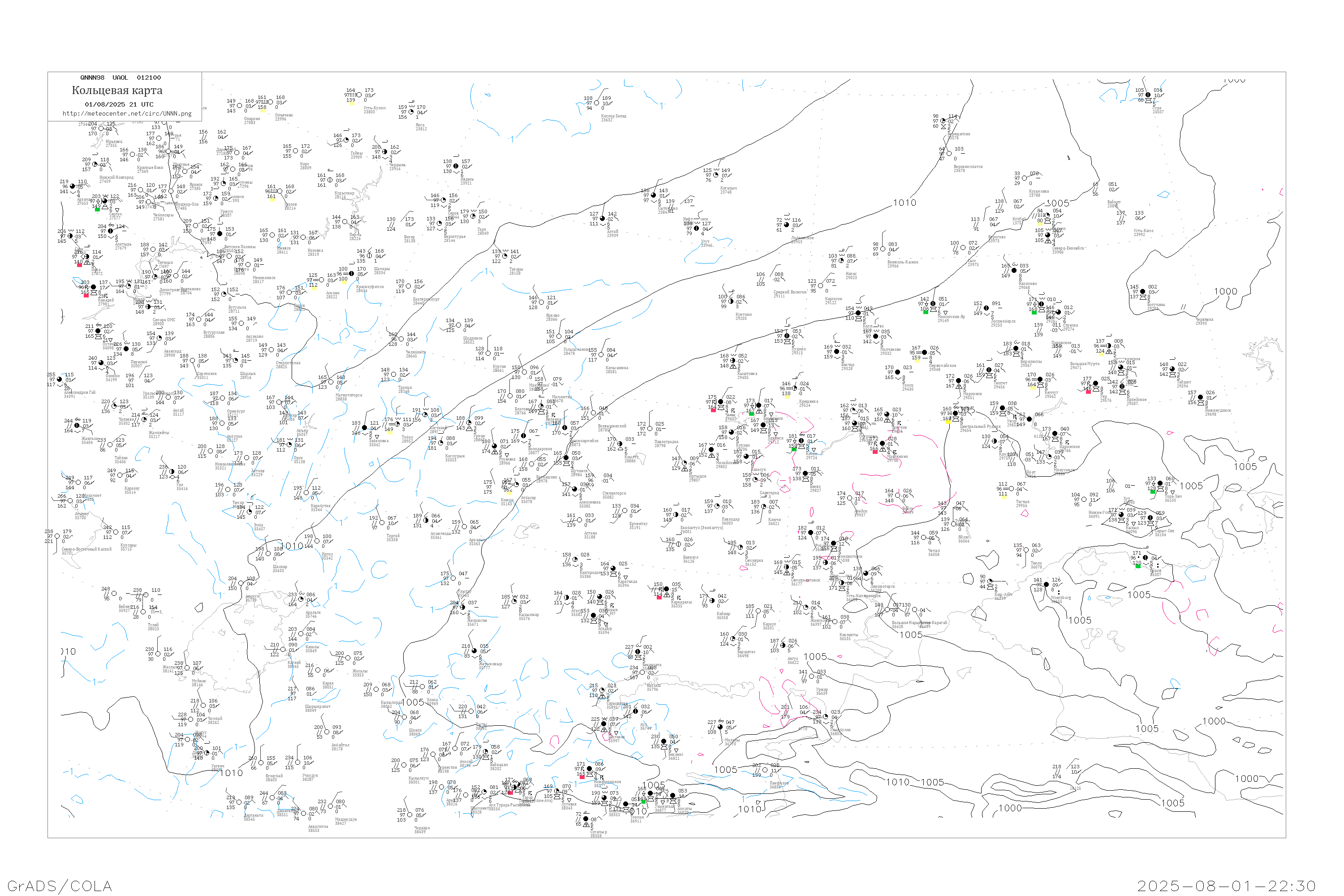Click the Томск station filled circle marker
This screenshot has width=1344, height=896.
[x=897, y=372]
